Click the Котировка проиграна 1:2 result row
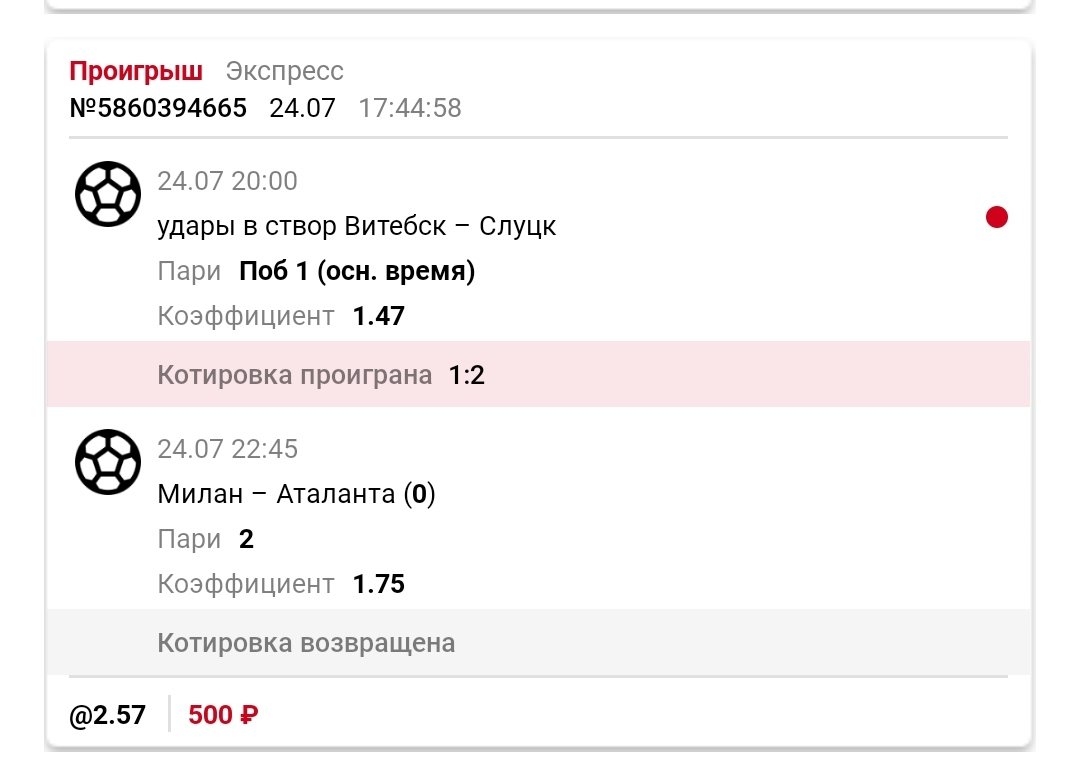The height and width of the screenshot is (757, 1080). 538,375
